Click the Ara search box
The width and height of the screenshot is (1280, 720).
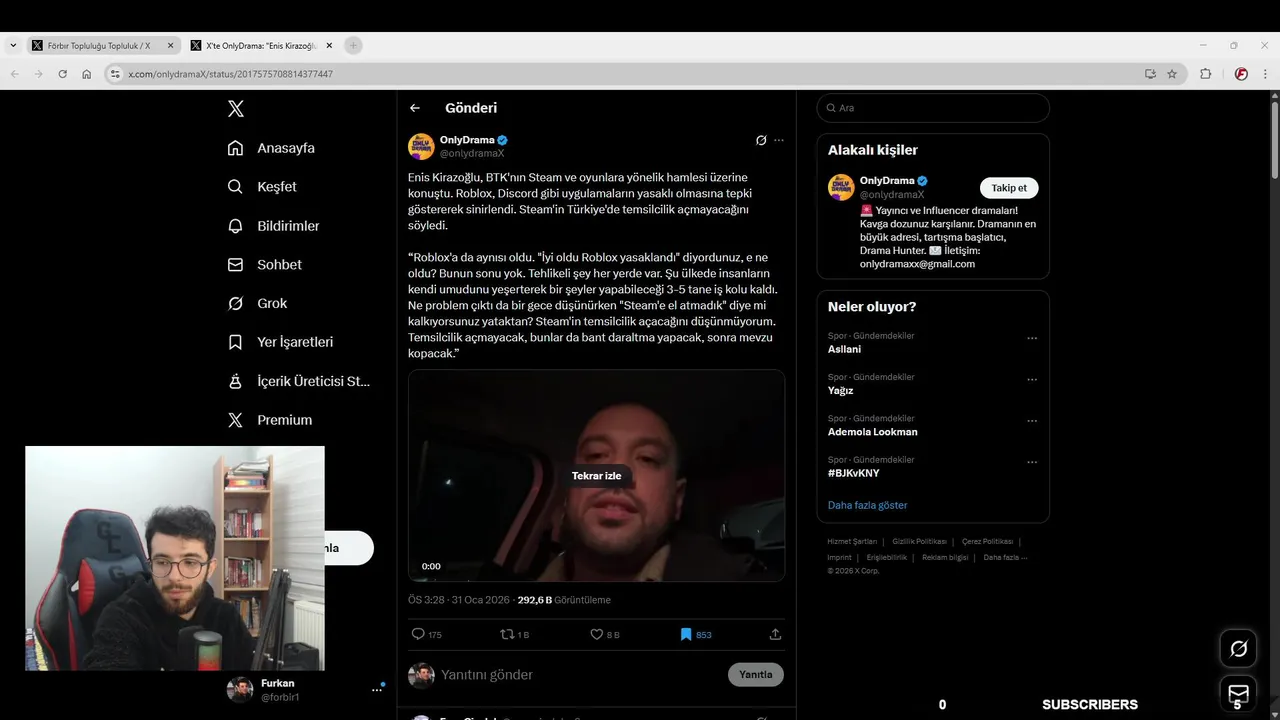[933, 108]
